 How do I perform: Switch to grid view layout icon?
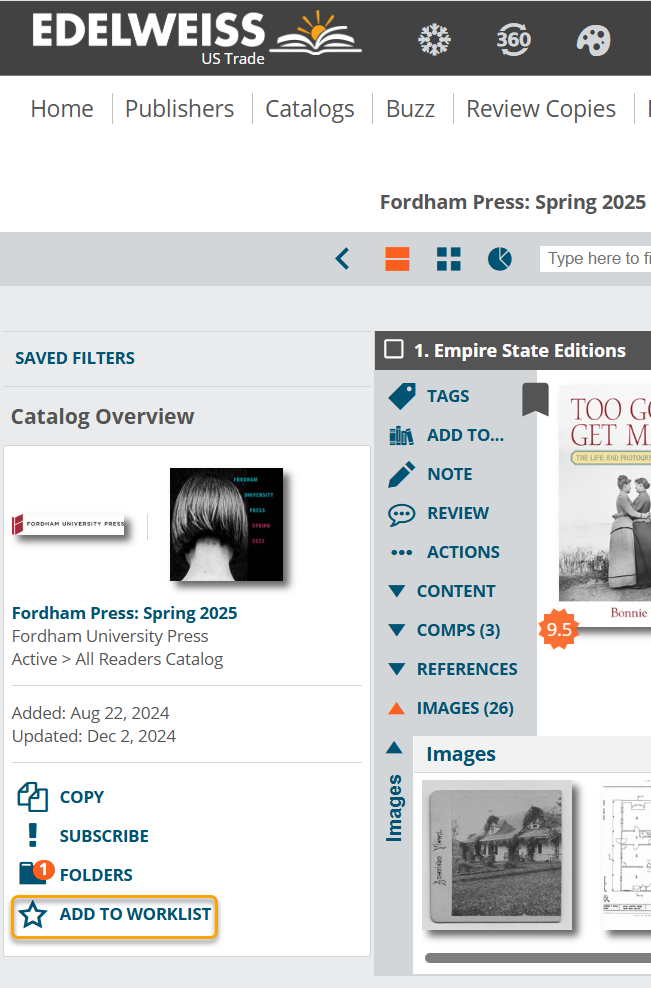tap(449, 259)
